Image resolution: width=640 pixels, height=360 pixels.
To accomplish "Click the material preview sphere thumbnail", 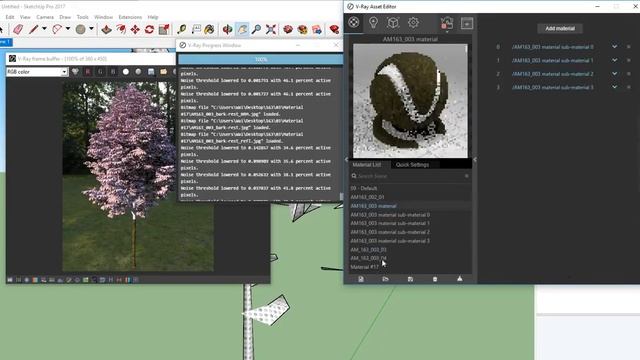I will pos(410,100).
